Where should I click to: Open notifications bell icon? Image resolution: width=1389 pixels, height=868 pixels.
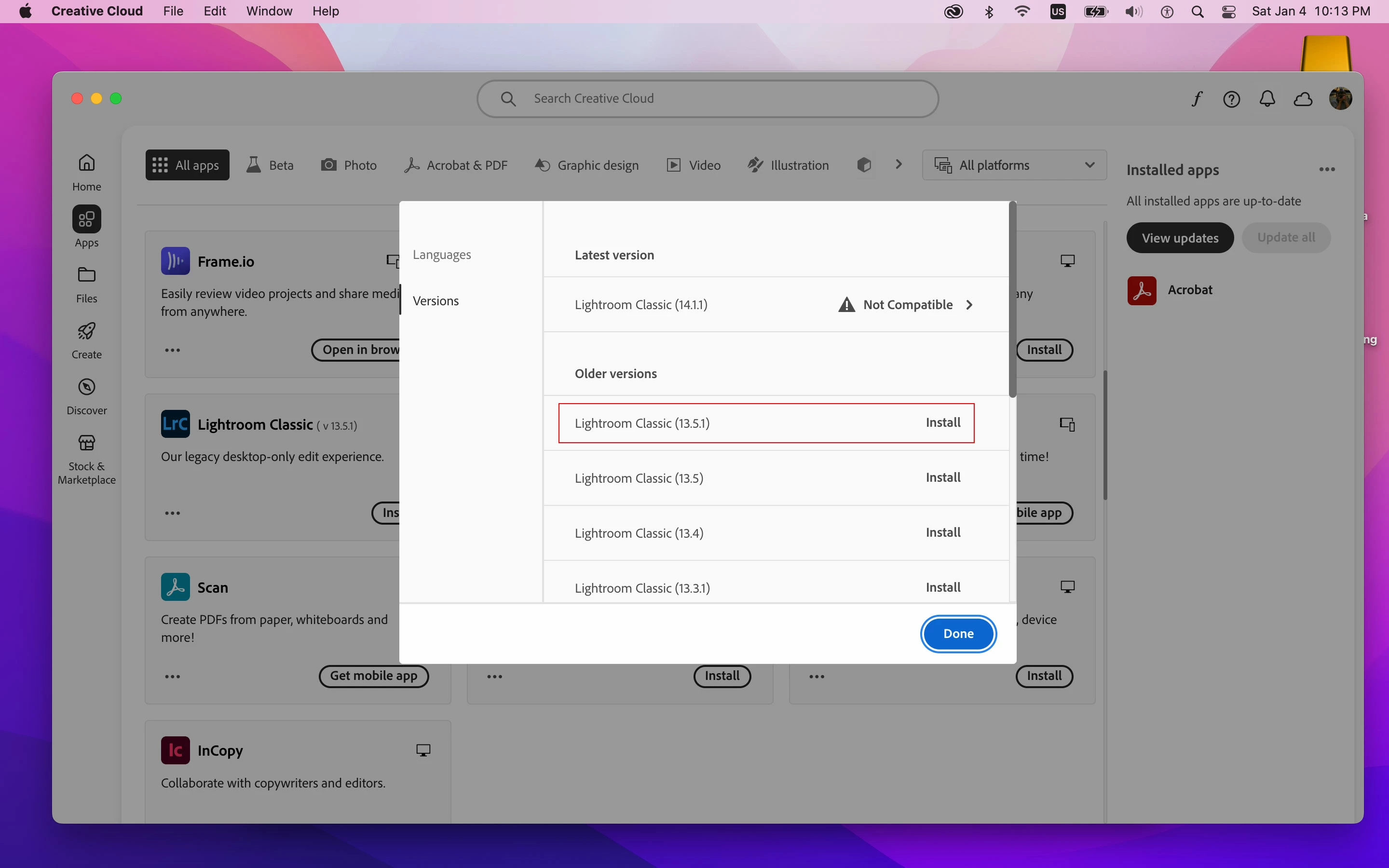point(1267,99)
